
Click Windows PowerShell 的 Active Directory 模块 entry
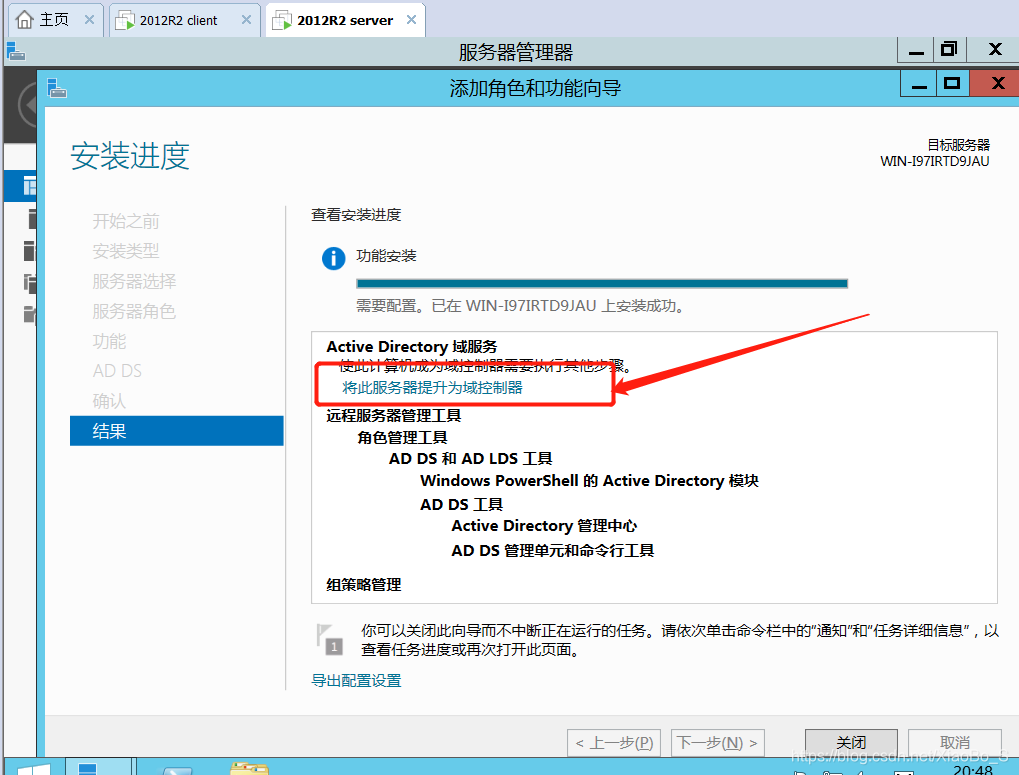tap(589, 481)
